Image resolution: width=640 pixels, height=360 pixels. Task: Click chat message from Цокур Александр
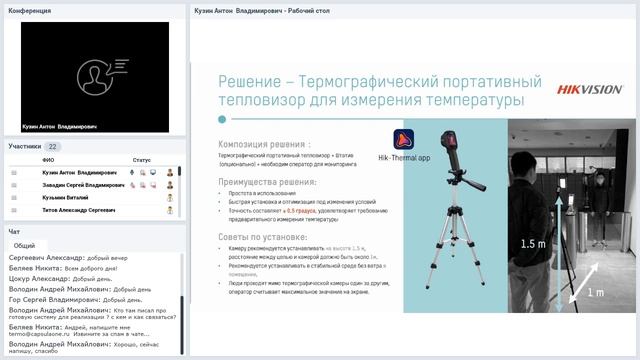click(x=60, y=279)
